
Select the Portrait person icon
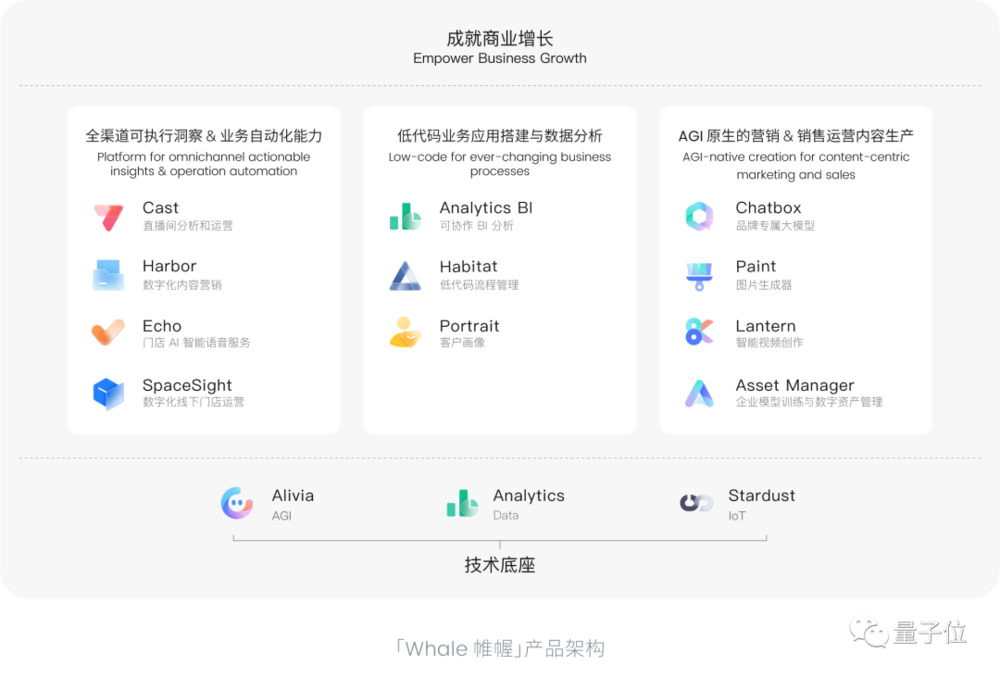coord(405,332)
